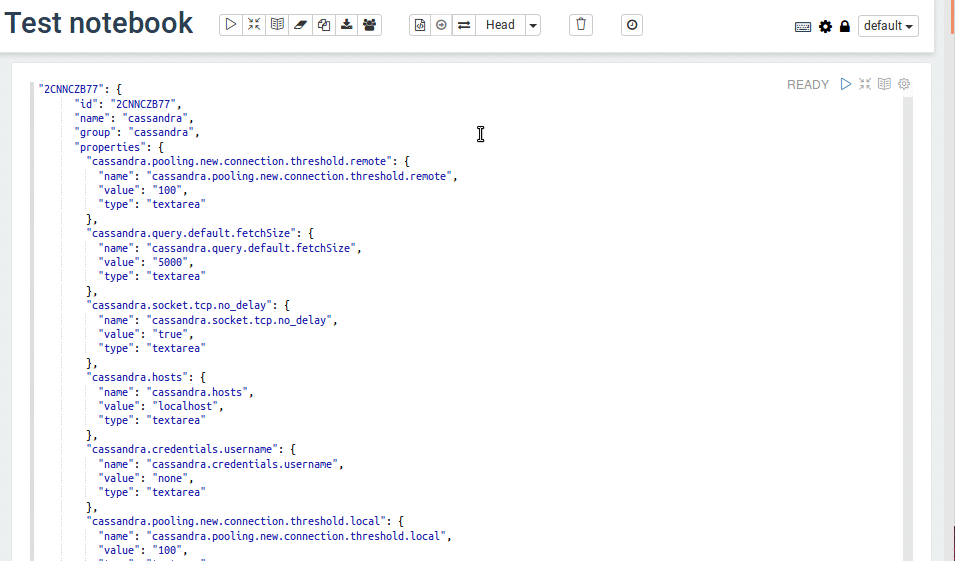The image size is (955, 561).
Task: Click the "name": "cassandra.socket.tcp.no_delay" line
Action: (x=218, y=320)
